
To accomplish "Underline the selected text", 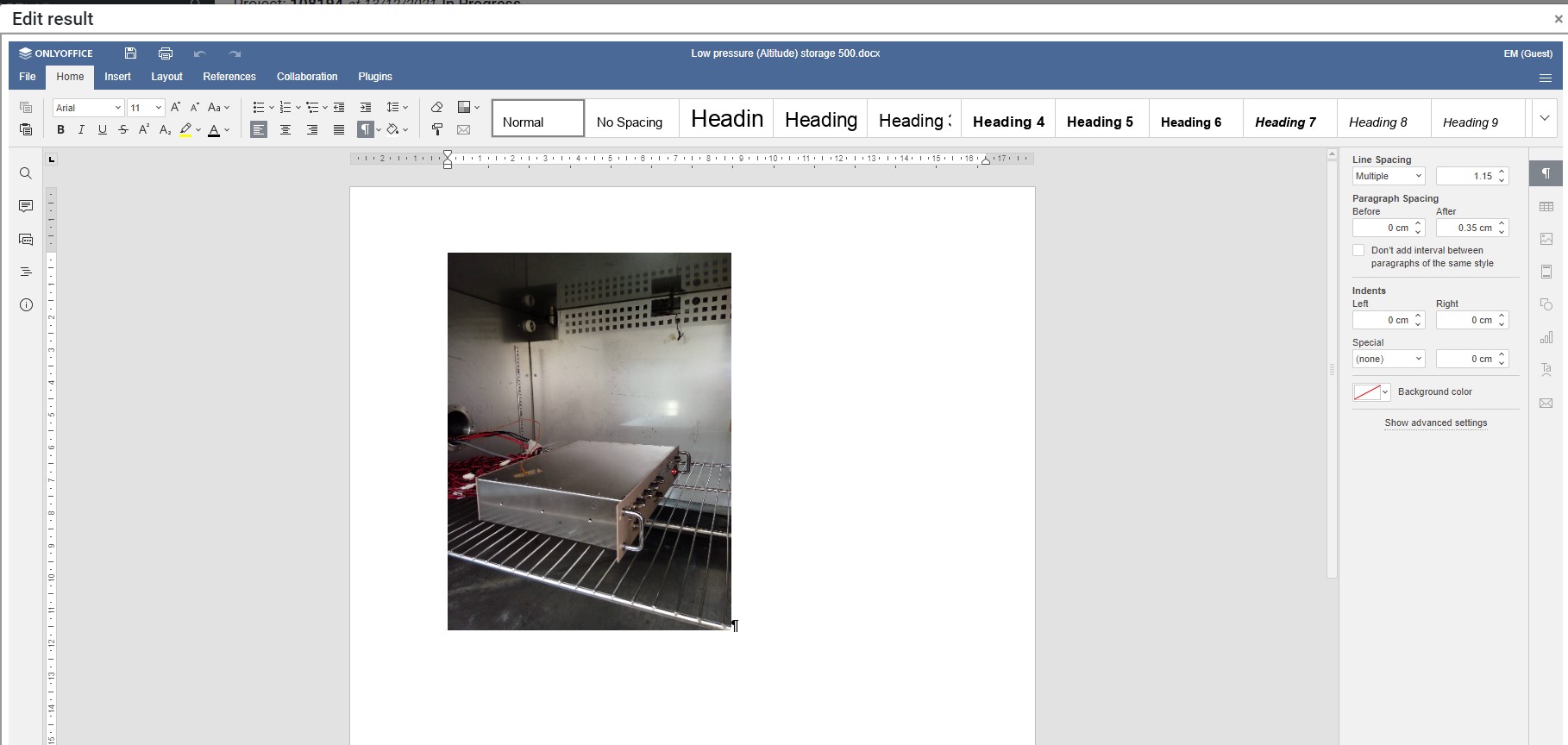I will point(103,129).
